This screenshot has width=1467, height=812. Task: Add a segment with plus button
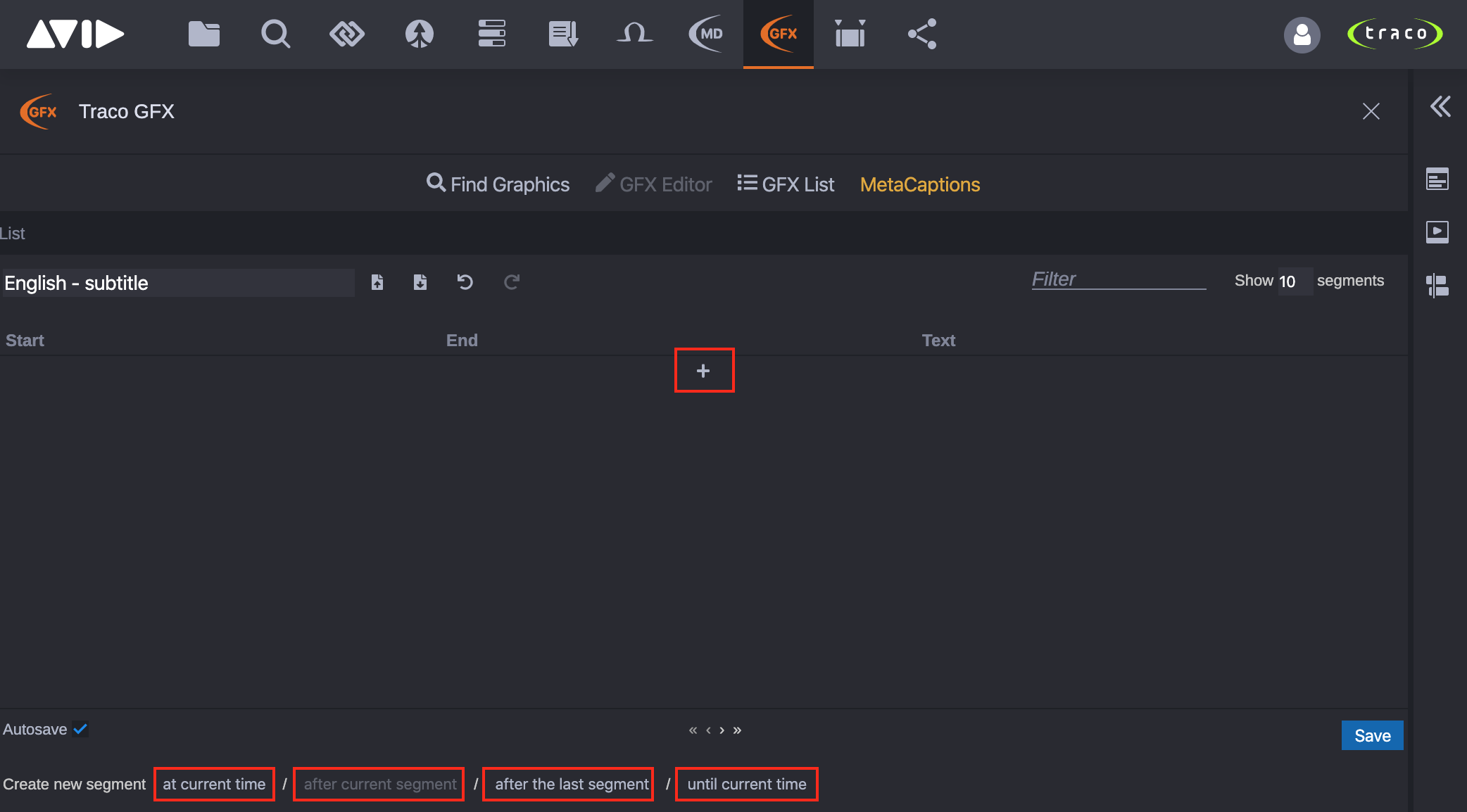(703, 371)
